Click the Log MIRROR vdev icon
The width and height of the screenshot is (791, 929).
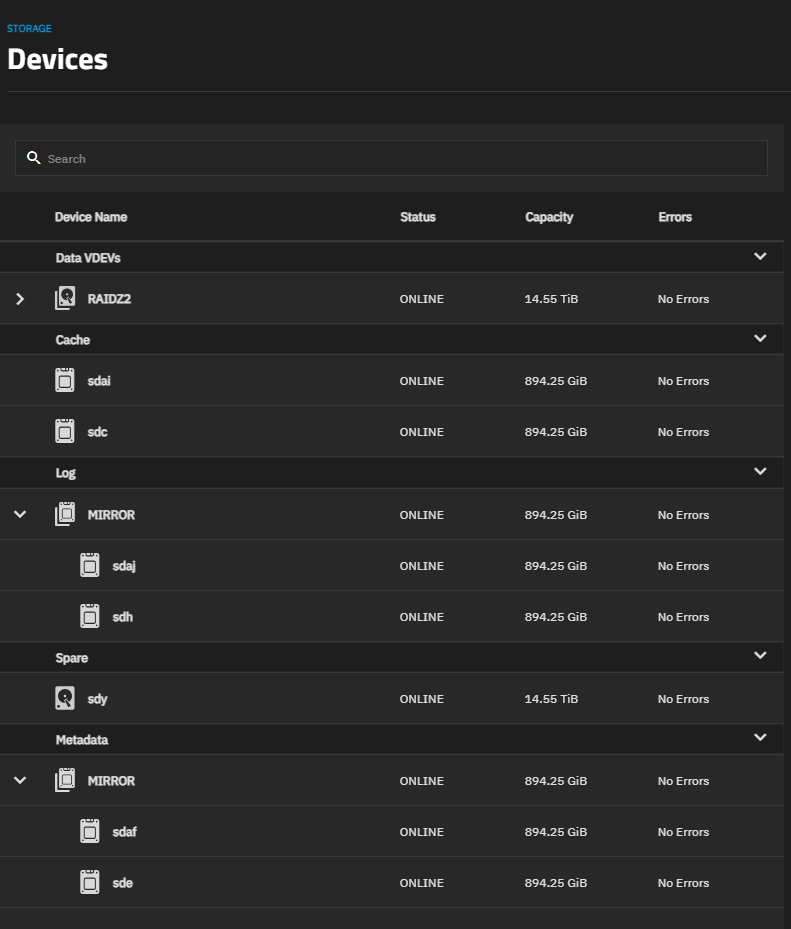pyautogui.click(x=65, y=515)
